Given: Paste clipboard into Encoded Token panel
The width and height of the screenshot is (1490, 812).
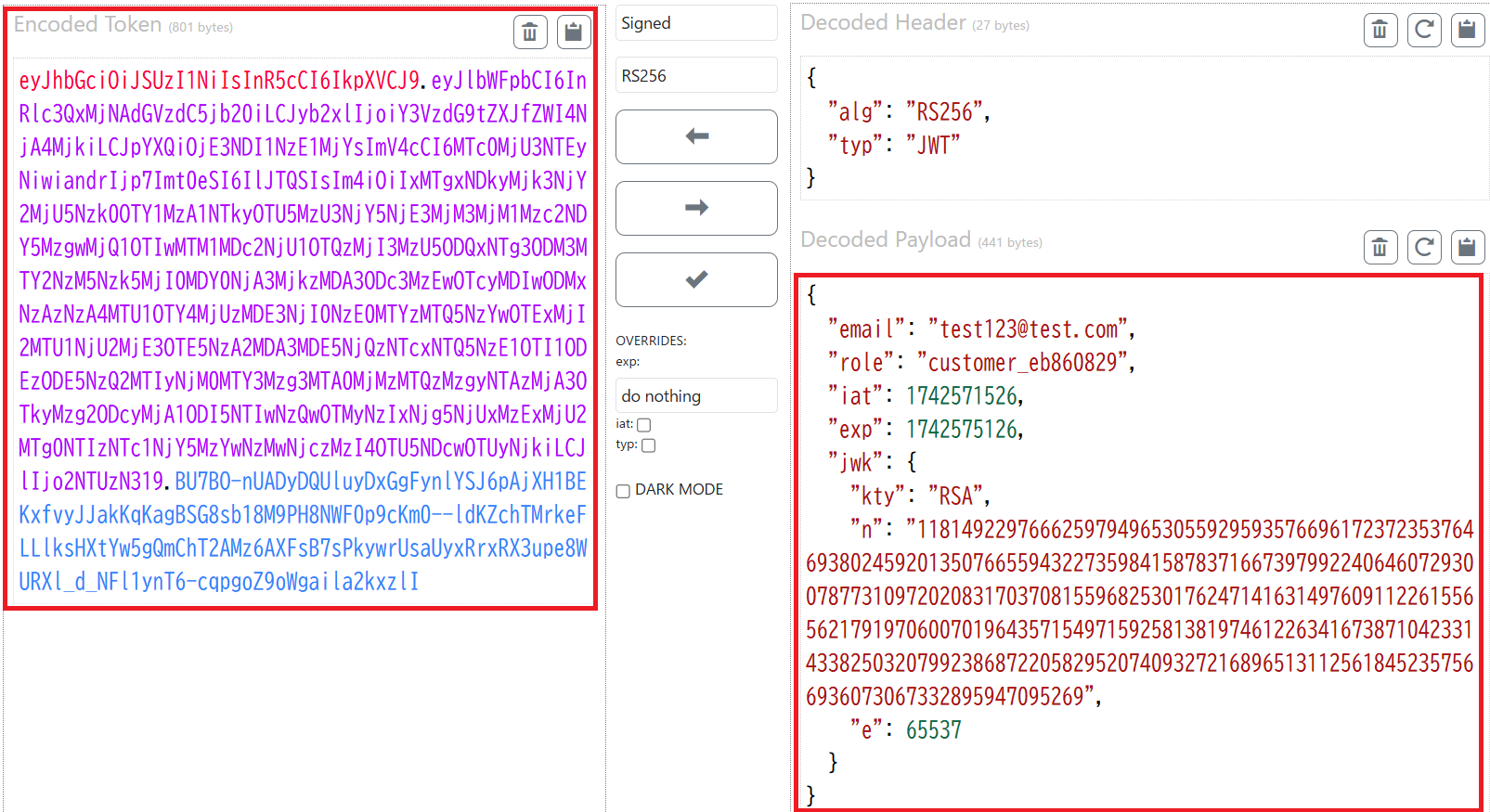Looking at the screenshot, I should coord(574,32).
